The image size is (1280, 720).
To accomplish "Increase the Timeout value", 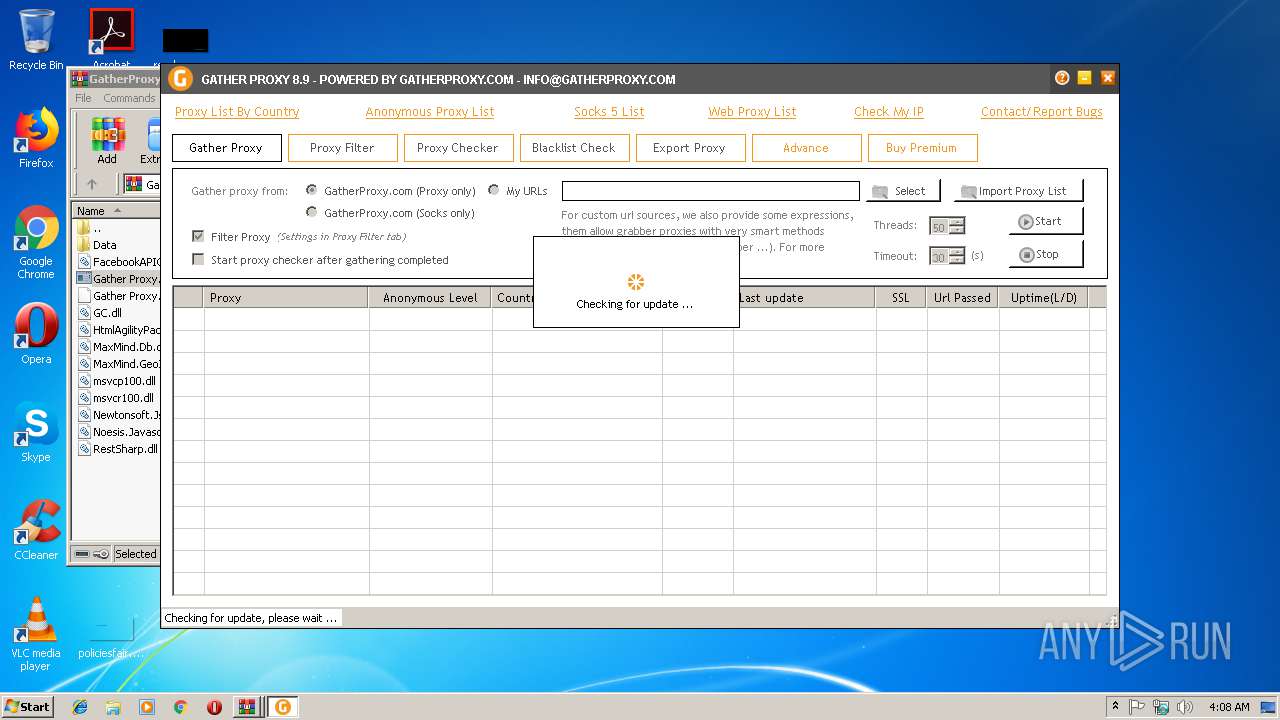I will coord(957,252).
